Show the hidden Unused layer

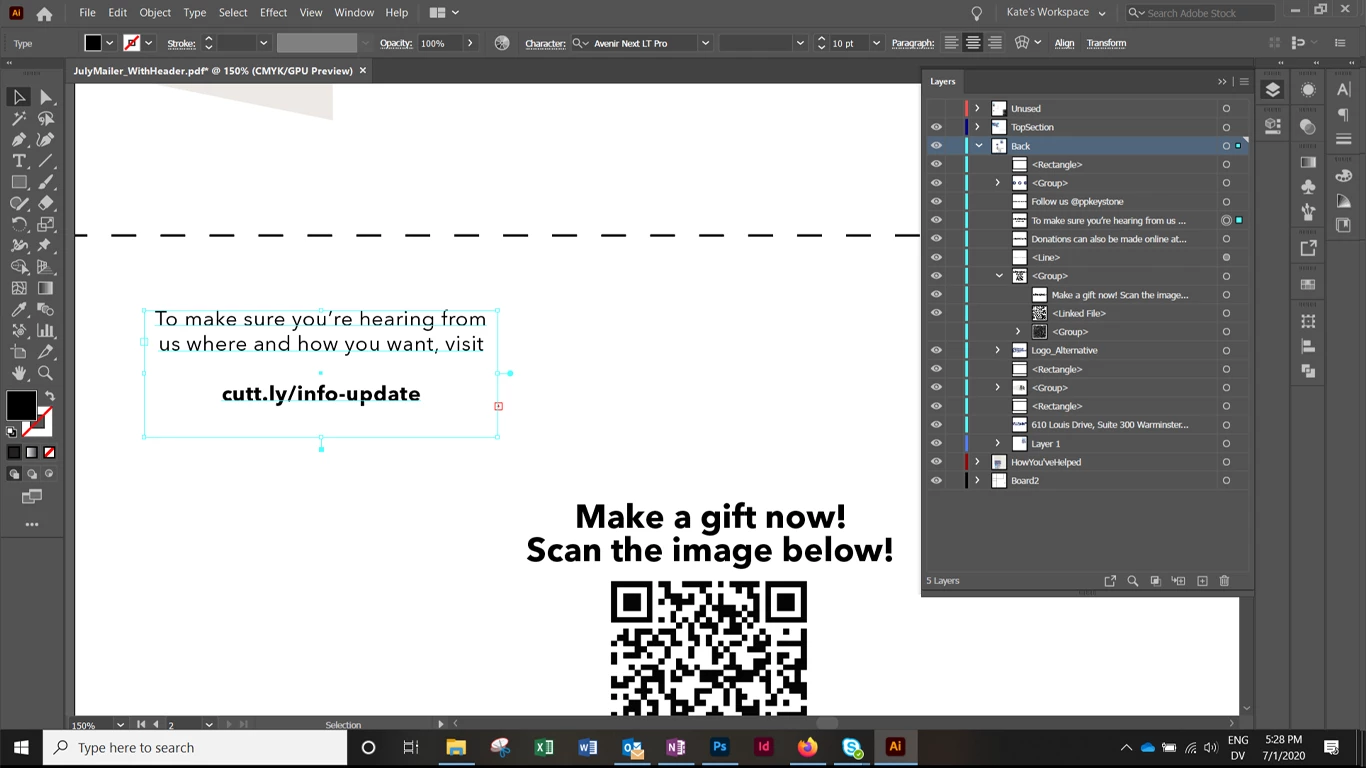pyautogui.click(x=936, y=109)
